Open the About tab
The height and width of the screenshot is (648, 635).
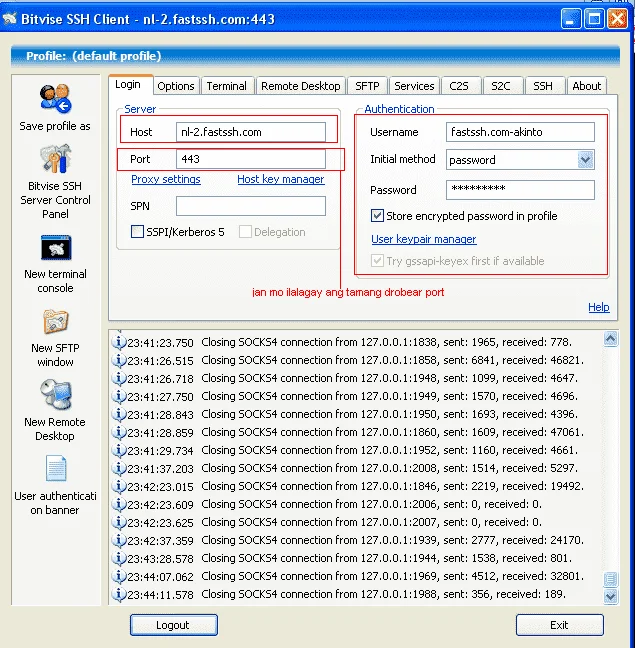pos(587,86)
